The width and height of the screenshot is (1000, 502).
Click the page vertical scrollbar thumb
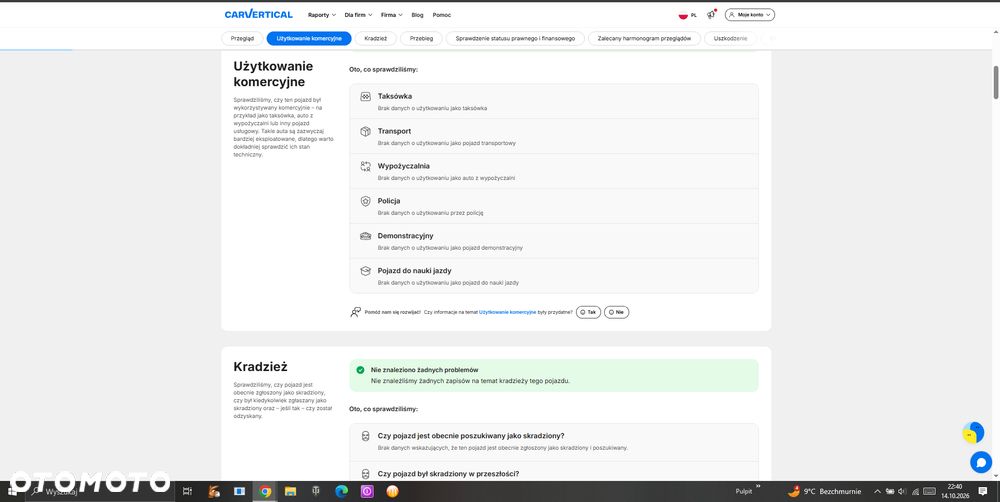click(x=996, y=82)
